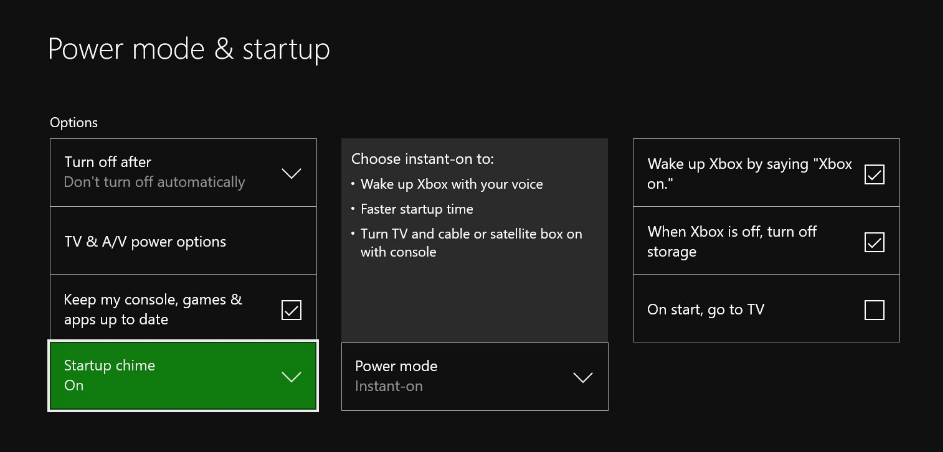
Task: Select the "Keep my console, games & apps" label
Action: [153, 309]
